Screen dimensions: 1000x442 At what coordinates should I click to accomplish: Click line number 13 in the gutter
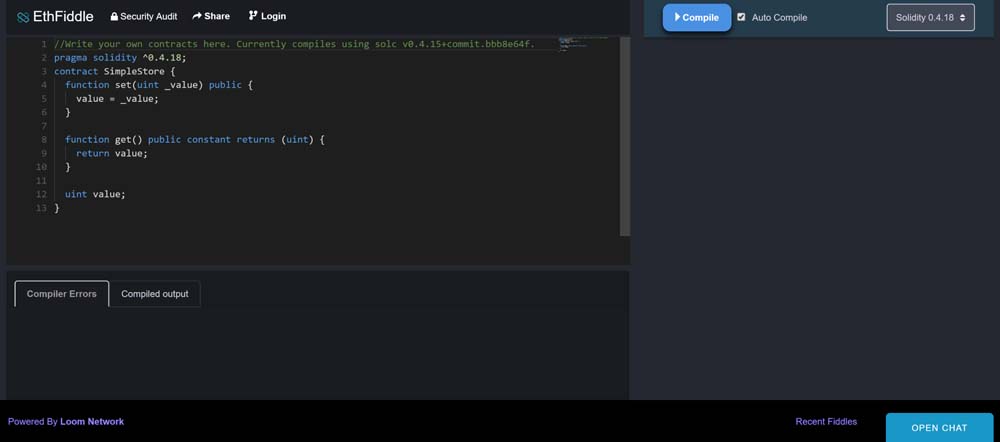click(x=41, y=208)
